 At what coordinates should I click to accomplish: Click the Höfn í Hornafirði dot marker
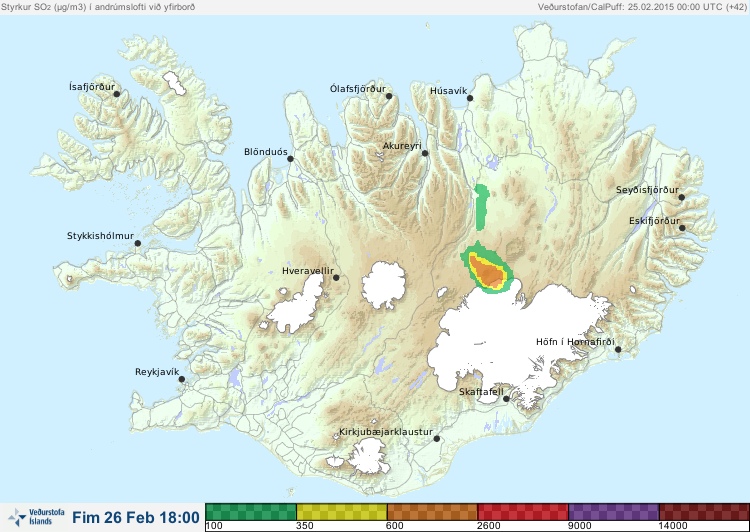[x=618, y=349]
